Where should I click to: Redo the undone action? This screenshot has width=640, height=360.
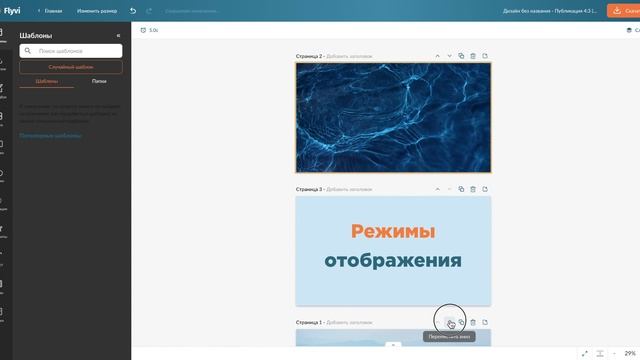tap(149, 11)
